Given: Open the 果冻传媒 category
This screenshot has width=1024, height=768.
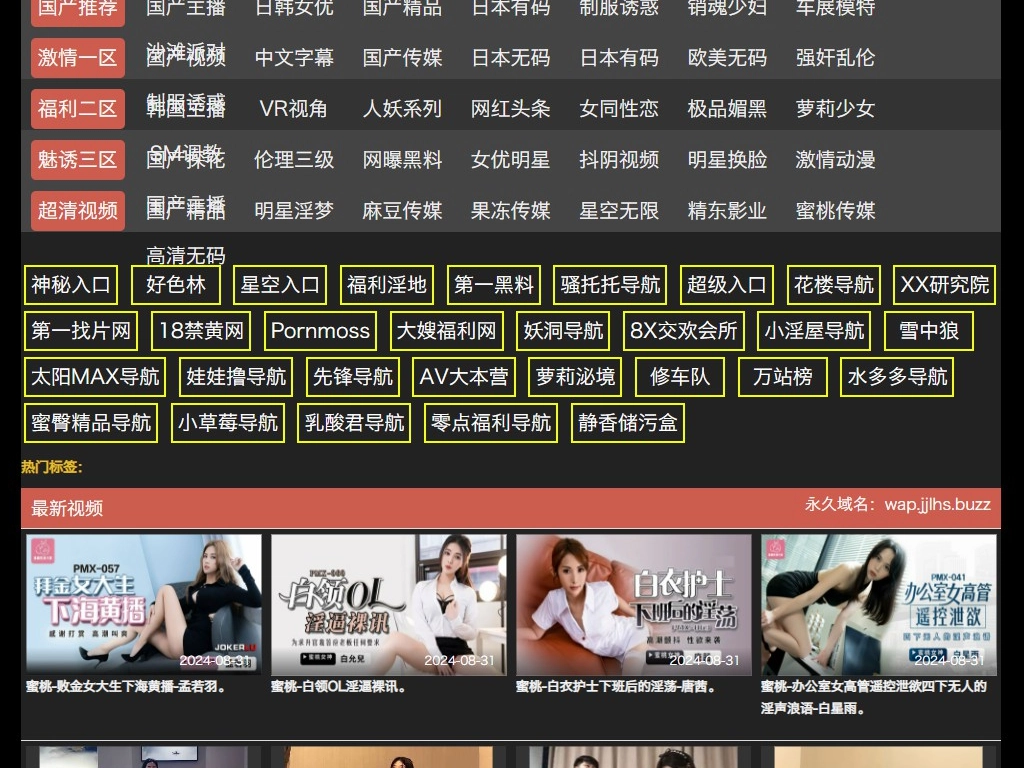Looking at the screenshot, I should tap(510, 211).
